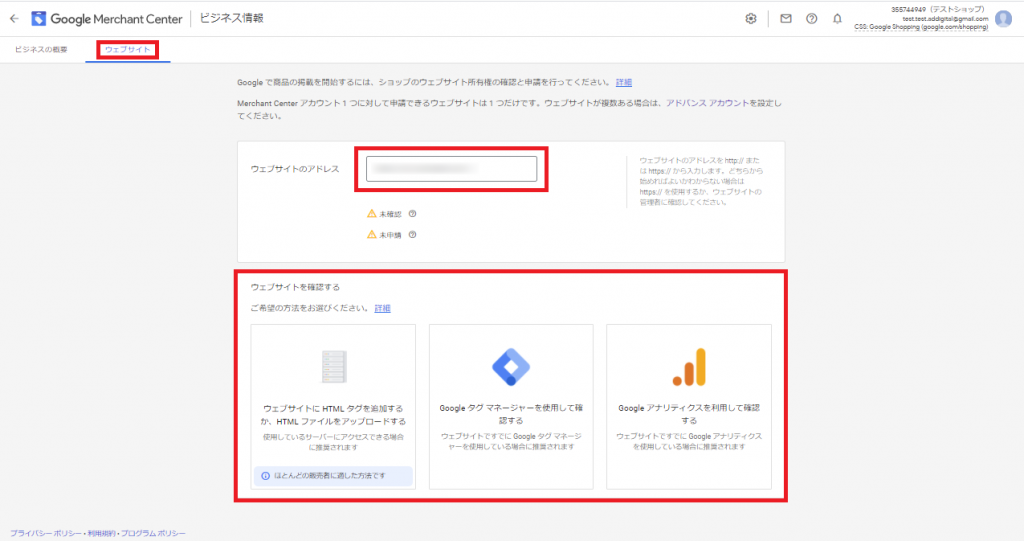Click the account email text in the header
The image size is (1024, 541).
(945, 19)
